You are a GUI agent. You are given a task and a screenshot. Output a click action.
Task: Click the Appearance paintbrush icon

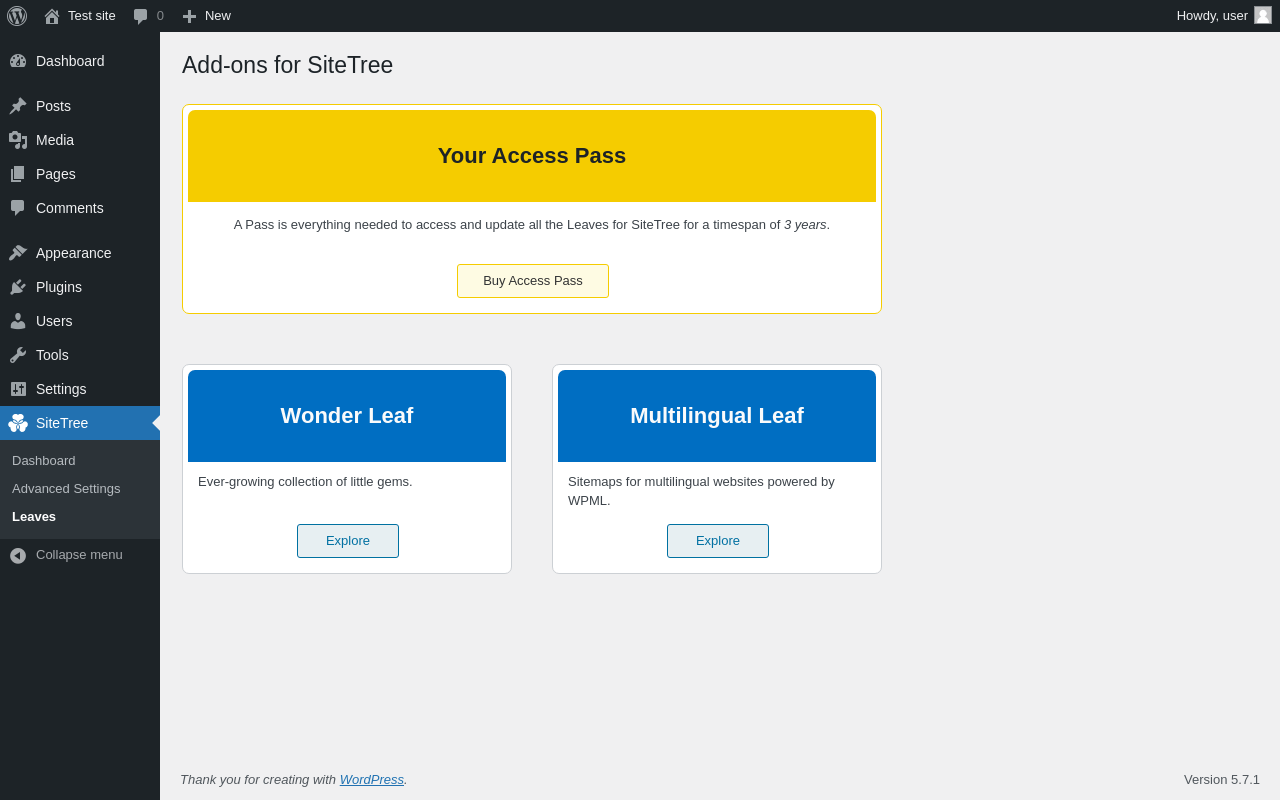point(18,253)
